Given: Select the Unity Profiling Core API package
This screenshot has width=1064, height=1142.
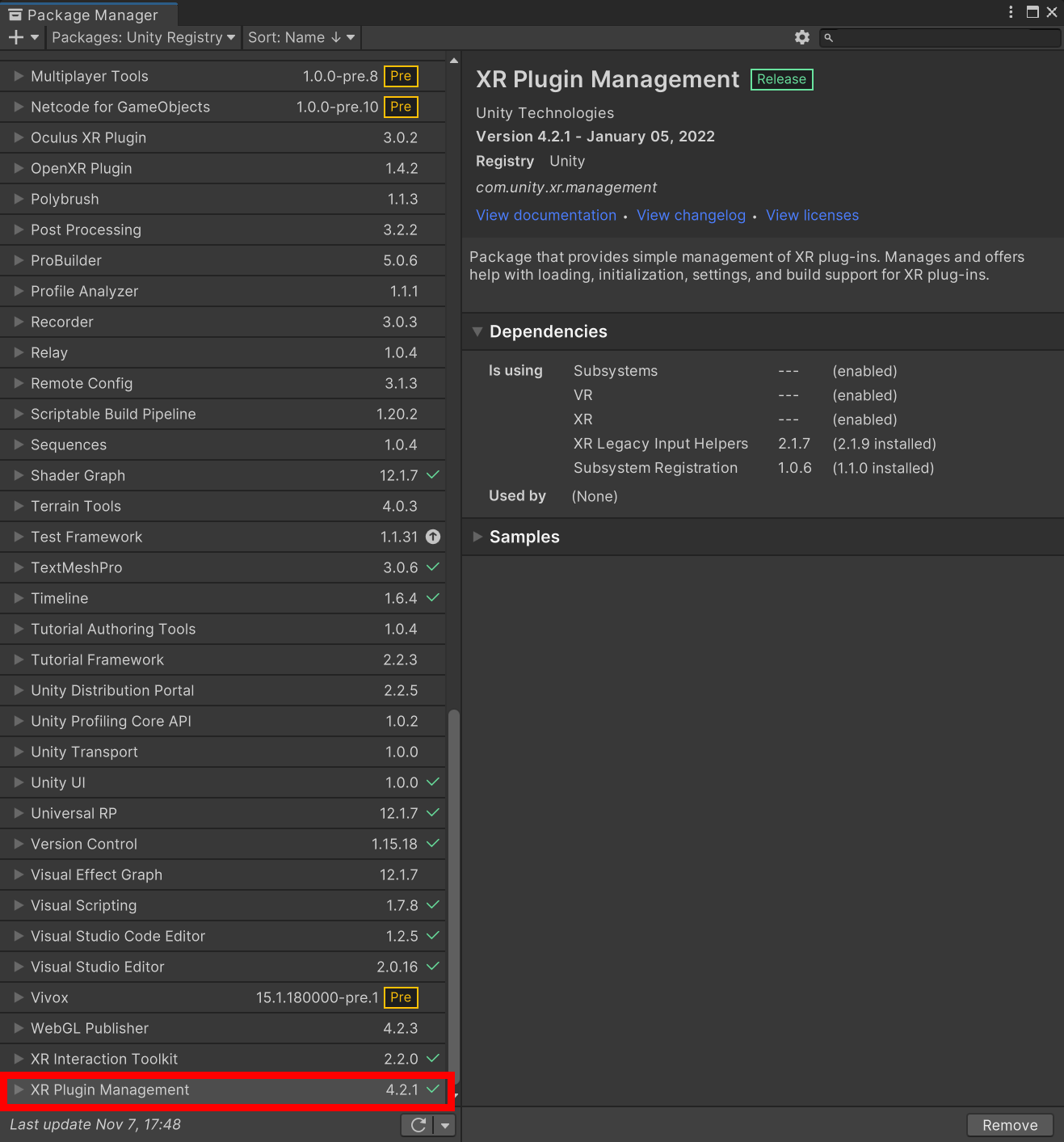Looking at the screenshot, I should click(222, 721).
